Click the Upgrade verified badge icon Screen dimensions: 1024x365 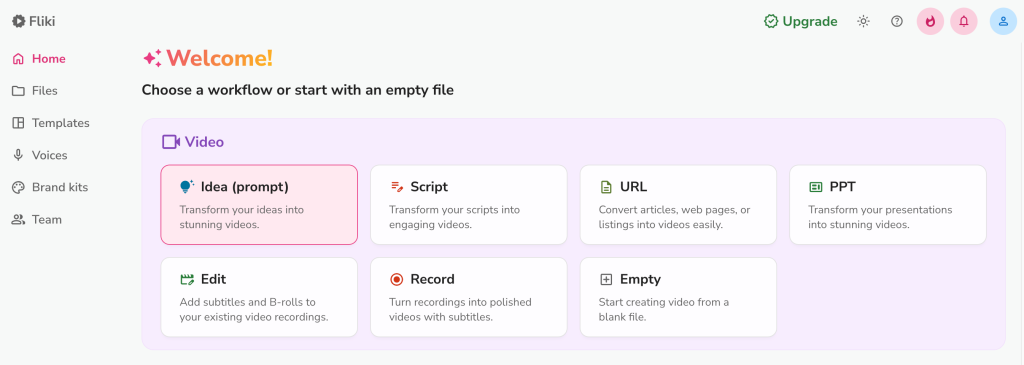tap(771, 22)
